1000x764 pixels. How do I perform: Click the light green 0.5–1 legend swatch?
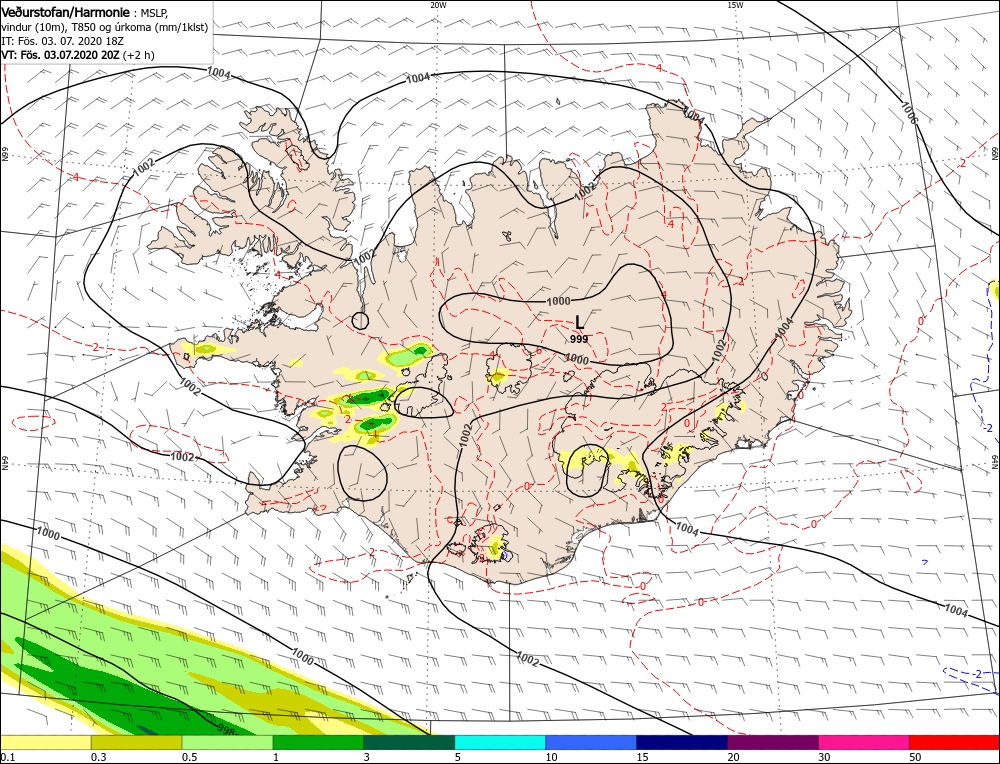(x=228, y=742)
